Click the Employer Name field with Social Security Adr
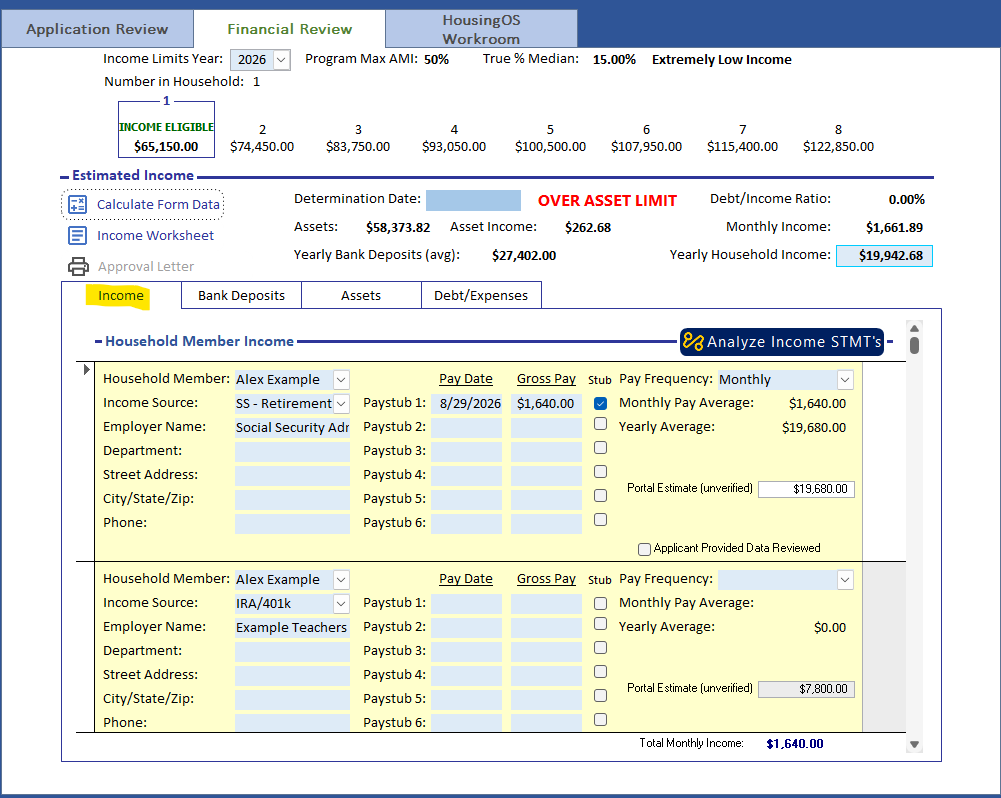 (x=292, y=428)
